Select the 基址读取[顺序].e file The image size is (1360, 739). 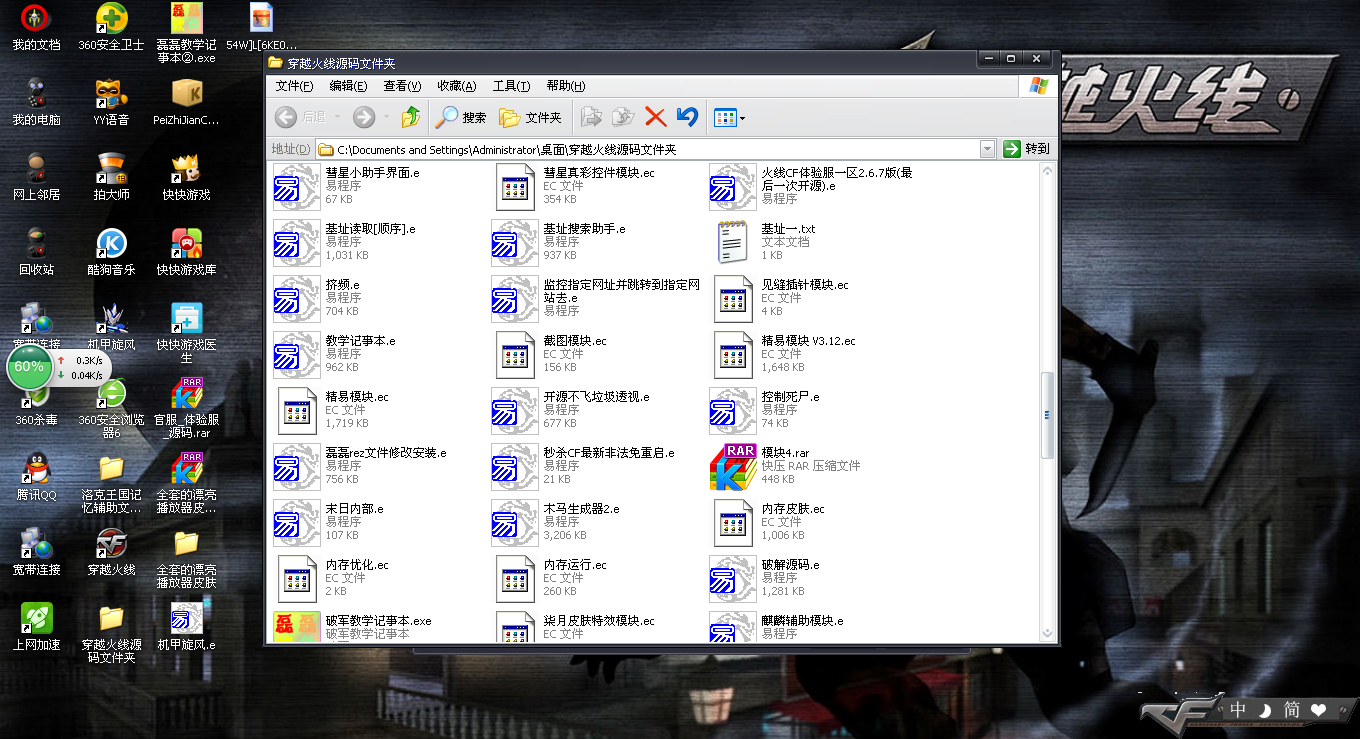tap(344, 242)
